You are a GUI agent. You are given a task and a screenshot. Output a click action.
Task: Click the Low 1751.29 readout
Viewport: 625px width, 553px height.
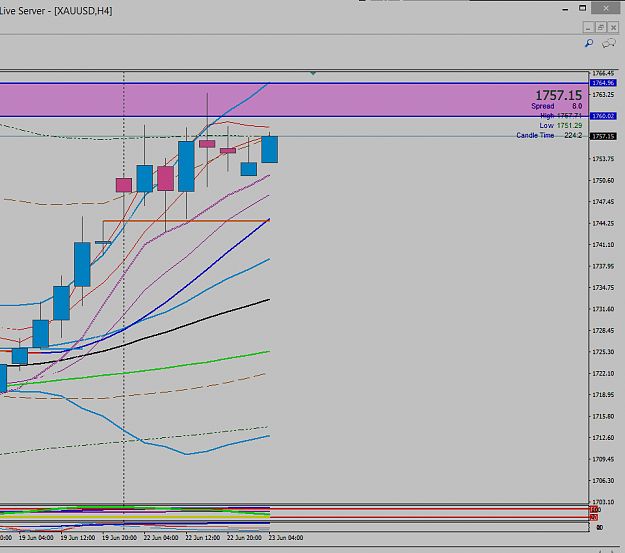pos(561,126)
